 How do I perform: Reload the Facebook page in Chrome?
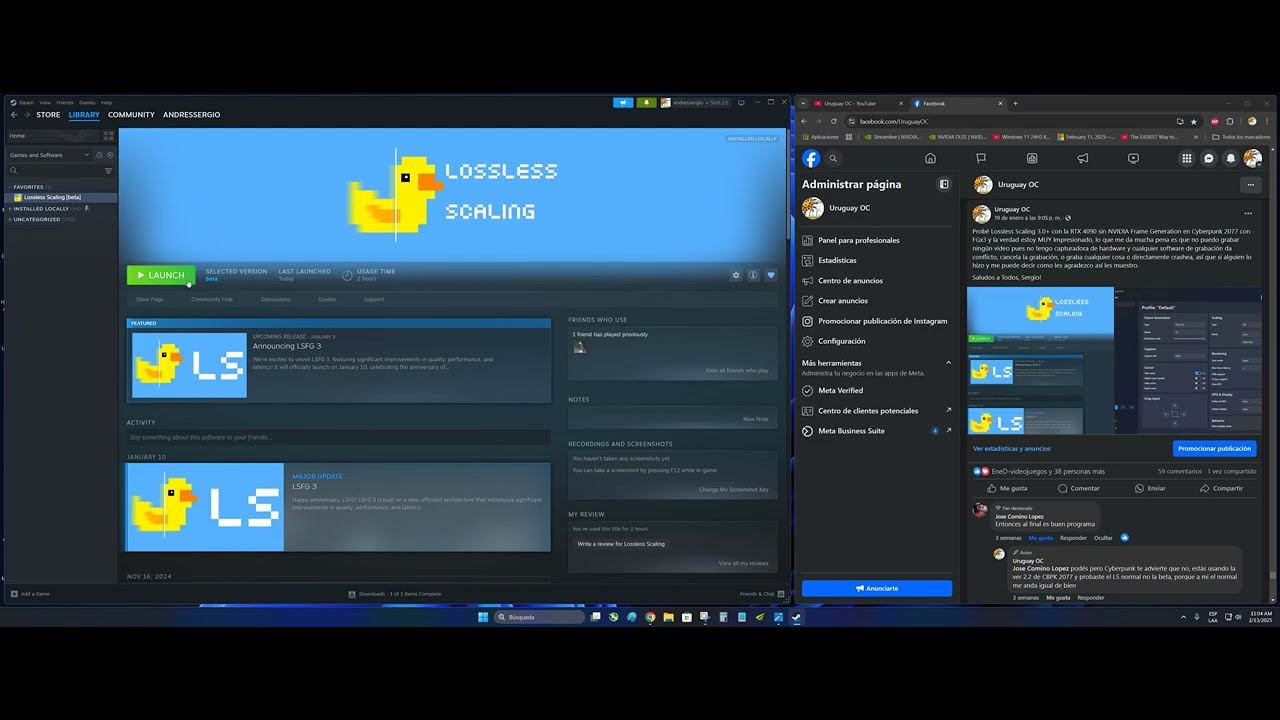click(833, 121)
